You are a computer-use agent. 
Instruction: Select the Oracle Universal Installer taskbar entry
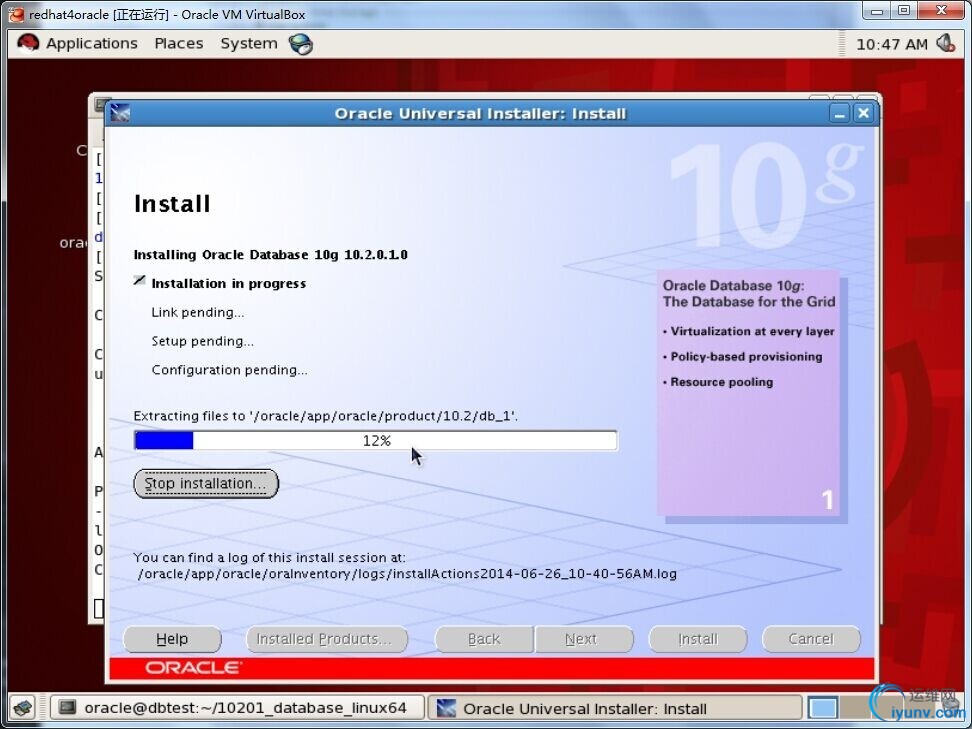click(x=615, y=708)
